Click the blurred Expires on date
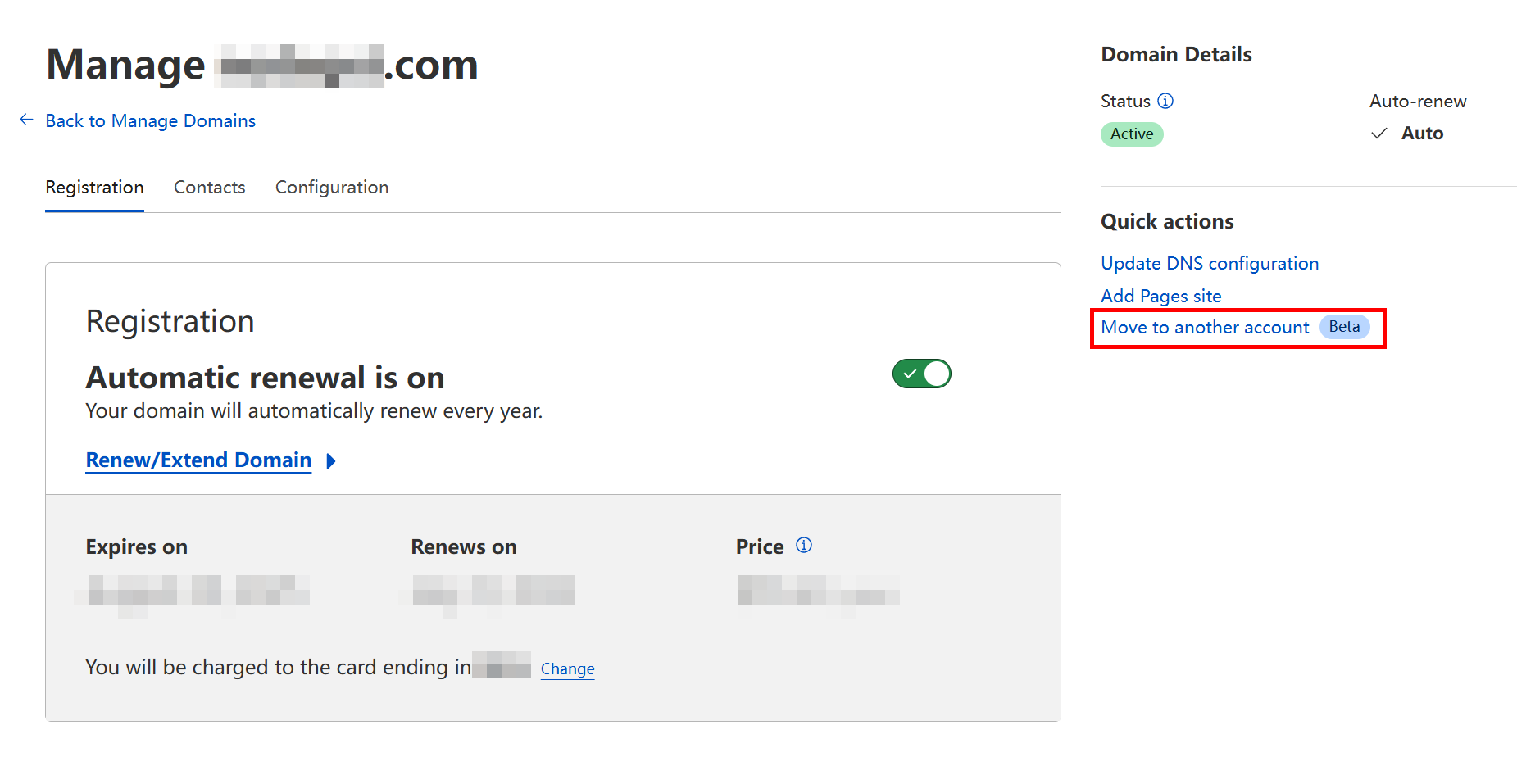The image size is (1517, 784). [x=197, y=591]
